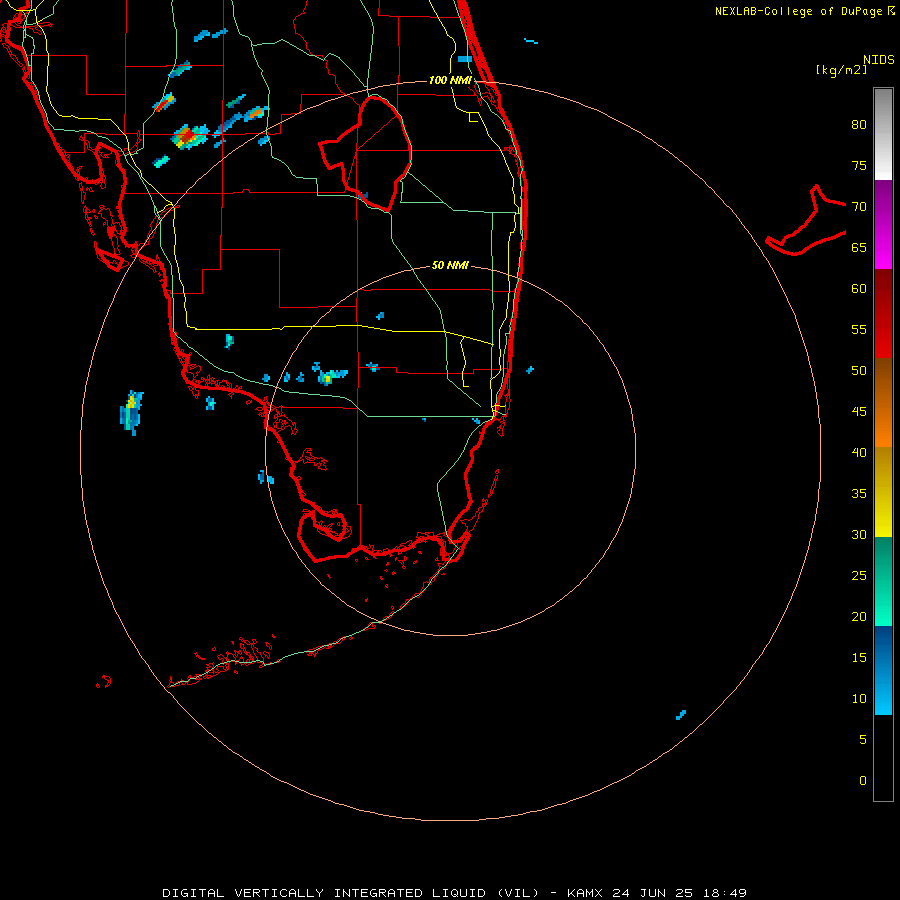900x900 pixels.
Task: Click the 50 value on the color scale
Action: (859, 370)
